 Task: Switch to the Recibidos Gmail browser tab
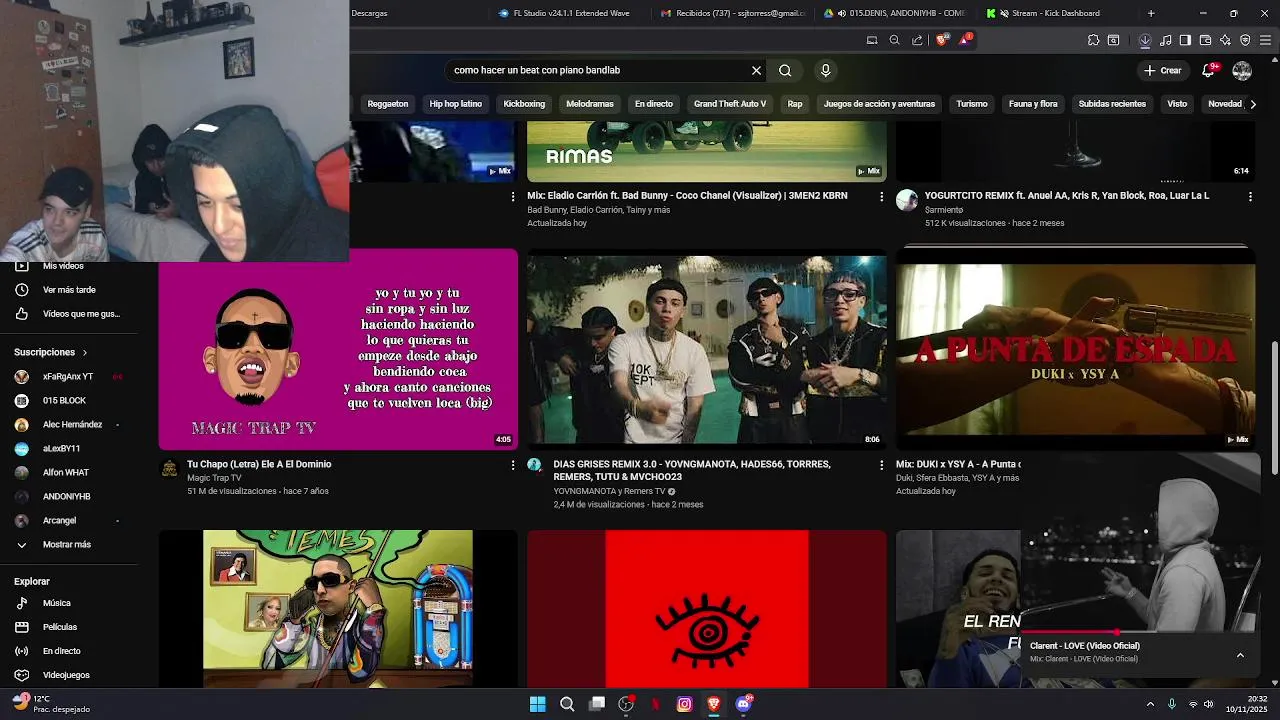click(733, 13)
